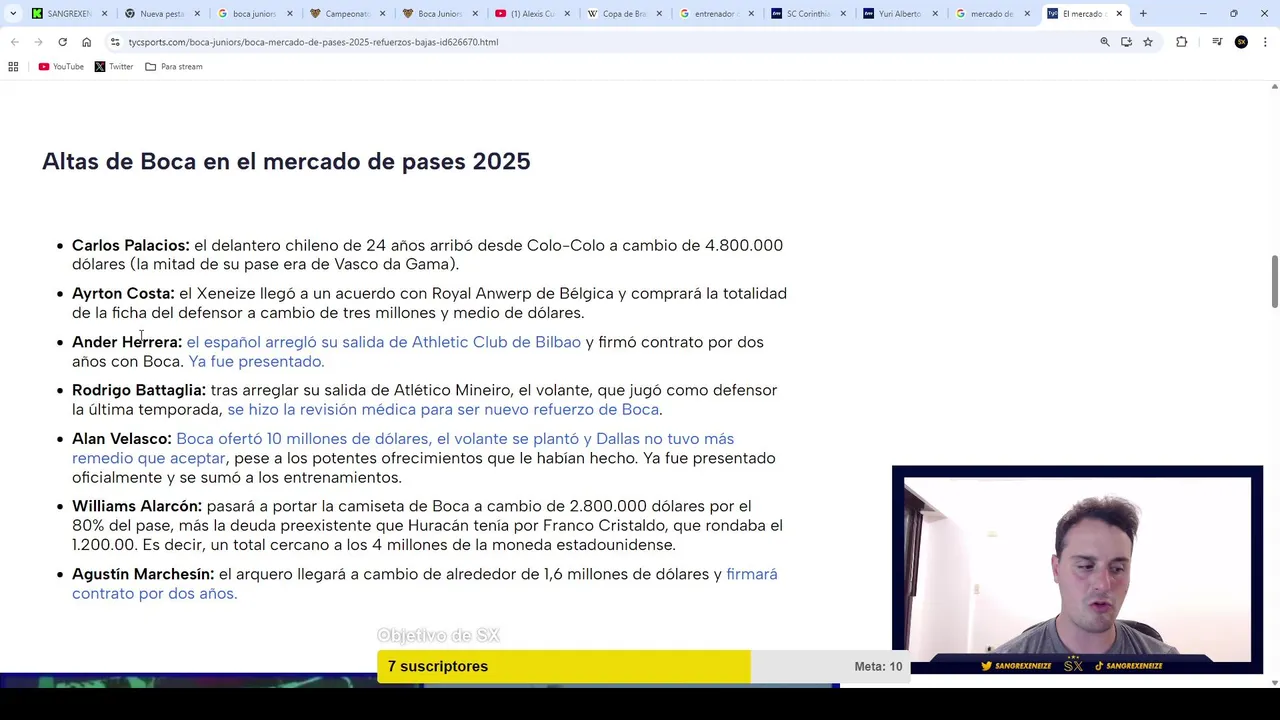Viewport: 1280px width, 720px height.
Task: Close the Campeonato tab
Action: 382,14
